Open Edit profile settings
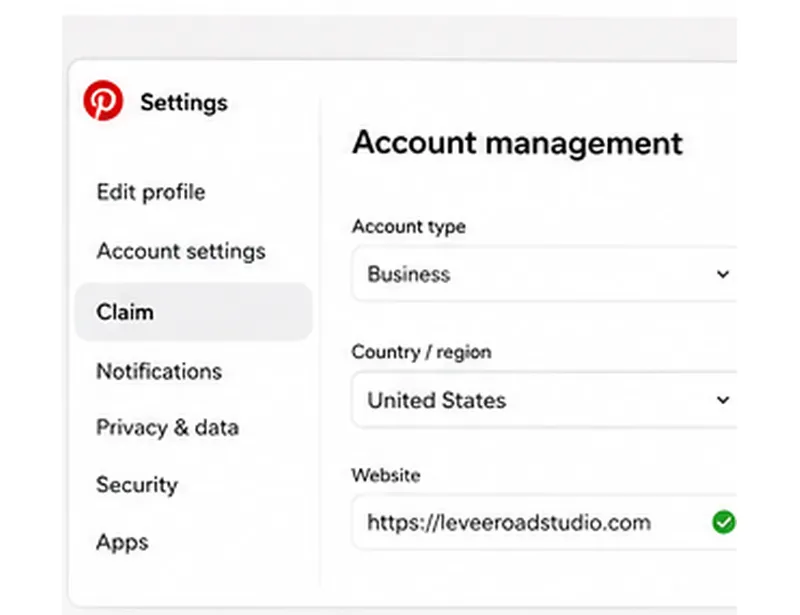 151,192
